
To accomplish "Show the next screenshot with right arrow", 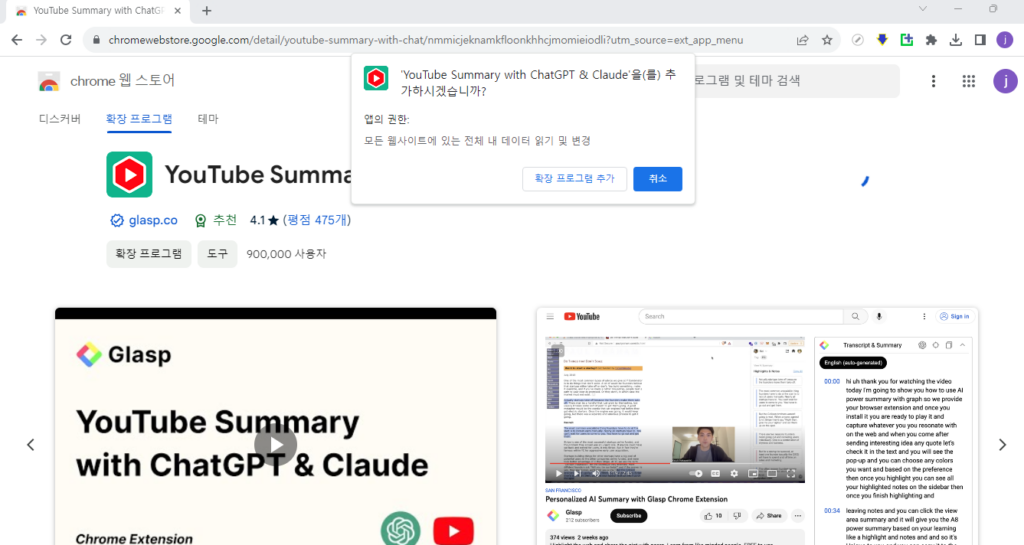I will pos(1002,445).
